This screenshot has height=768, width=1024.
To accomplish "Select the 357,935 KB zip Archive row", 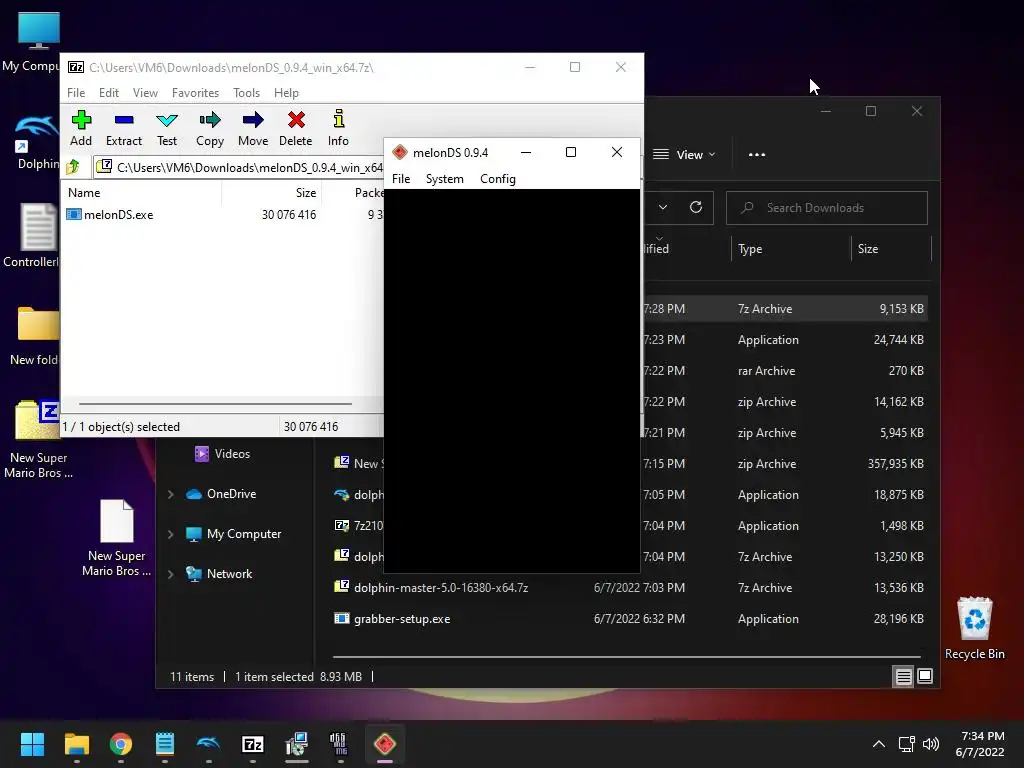I will pos(630,464).
